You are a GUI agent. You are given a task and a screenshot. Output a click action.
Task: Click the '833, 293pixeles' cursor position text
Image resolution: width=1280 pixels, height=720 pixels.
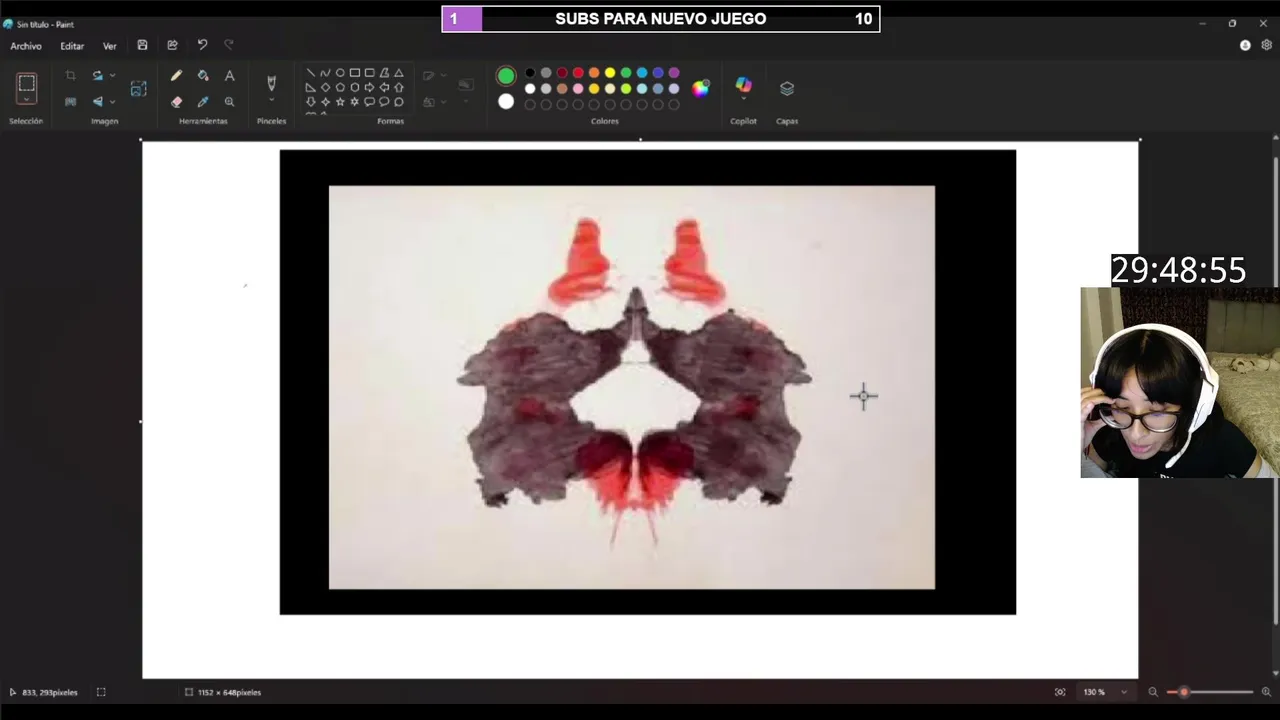[50, 692]
